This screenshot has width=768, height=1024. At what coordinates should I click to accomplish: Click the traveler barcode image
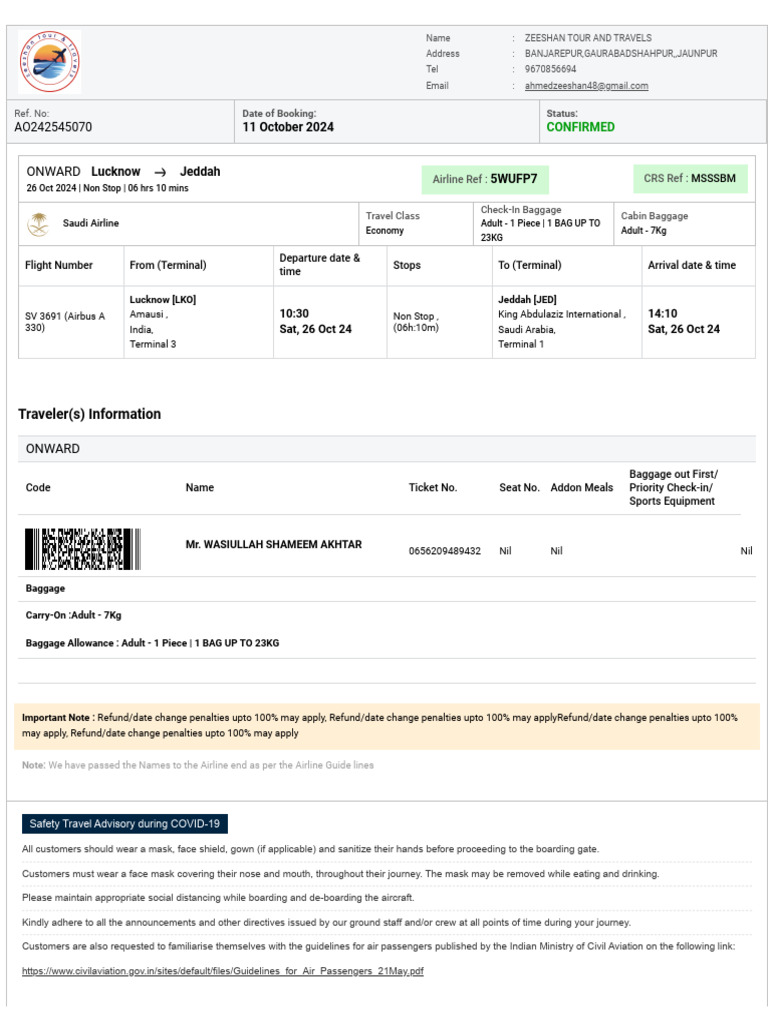click(82, 549)
